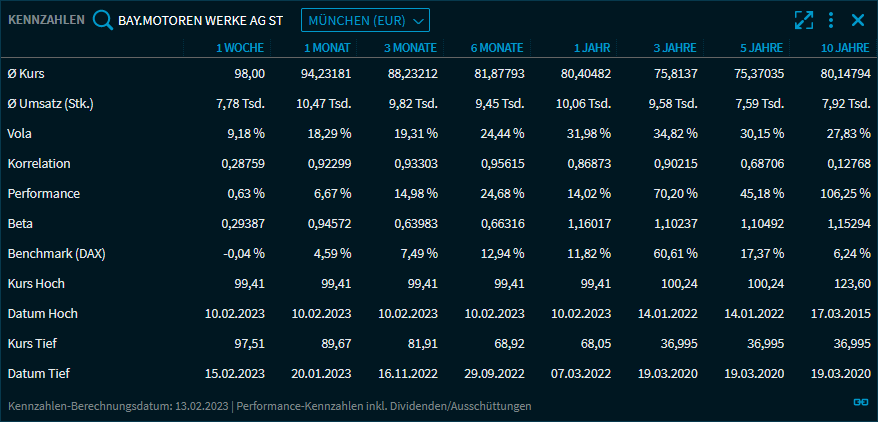Open the MÜNCHEN (EUR) exchange dropdown
Image resolution: width=878 pixels, height=422 pixels.
tap(365, 20)
